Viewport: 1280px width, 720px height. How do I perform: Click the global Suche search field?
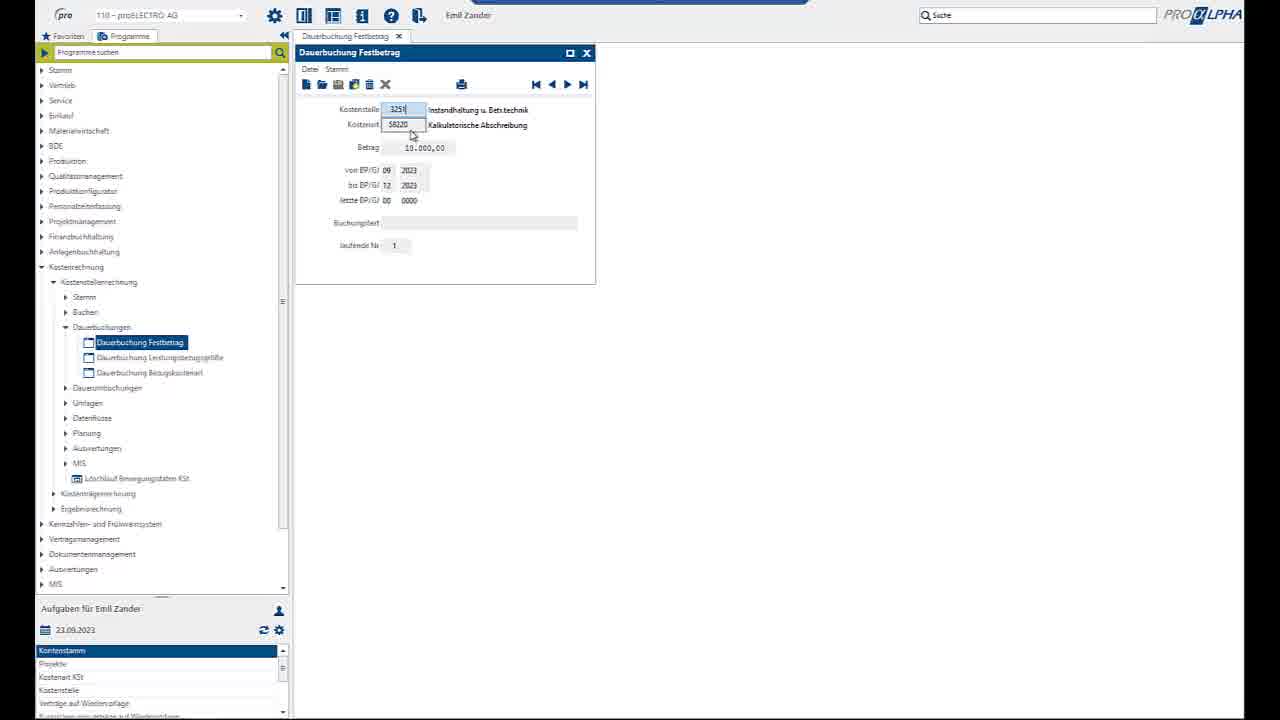[1037, 16]
